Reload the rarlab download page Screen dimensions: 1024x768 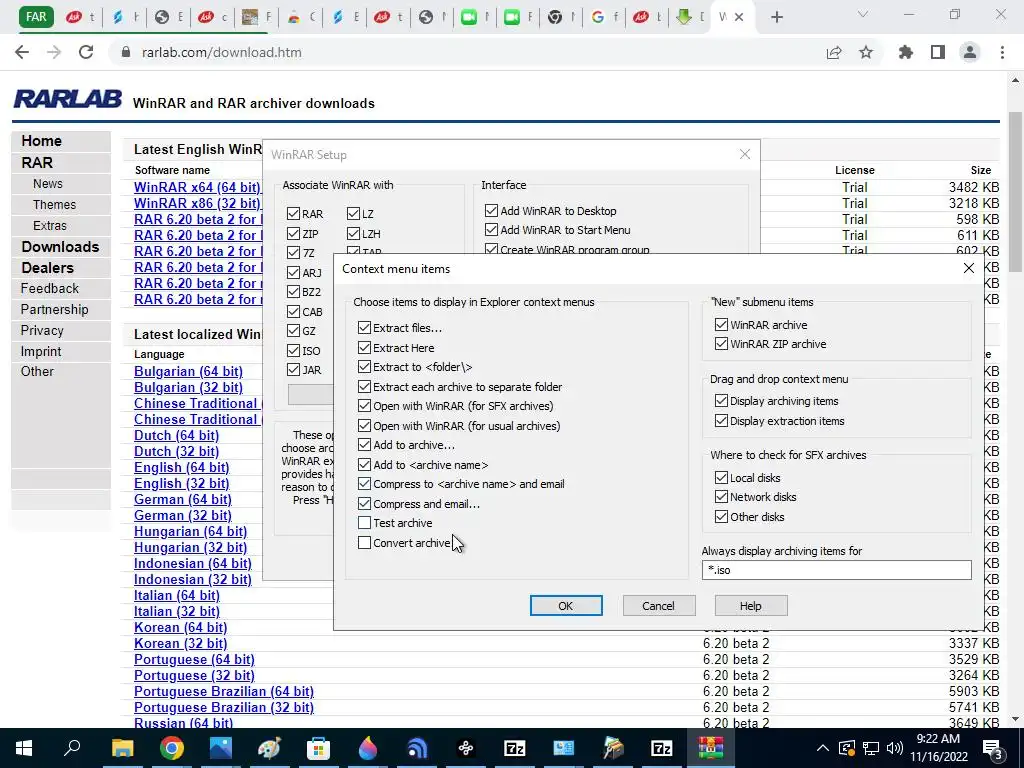click(86, 52)
